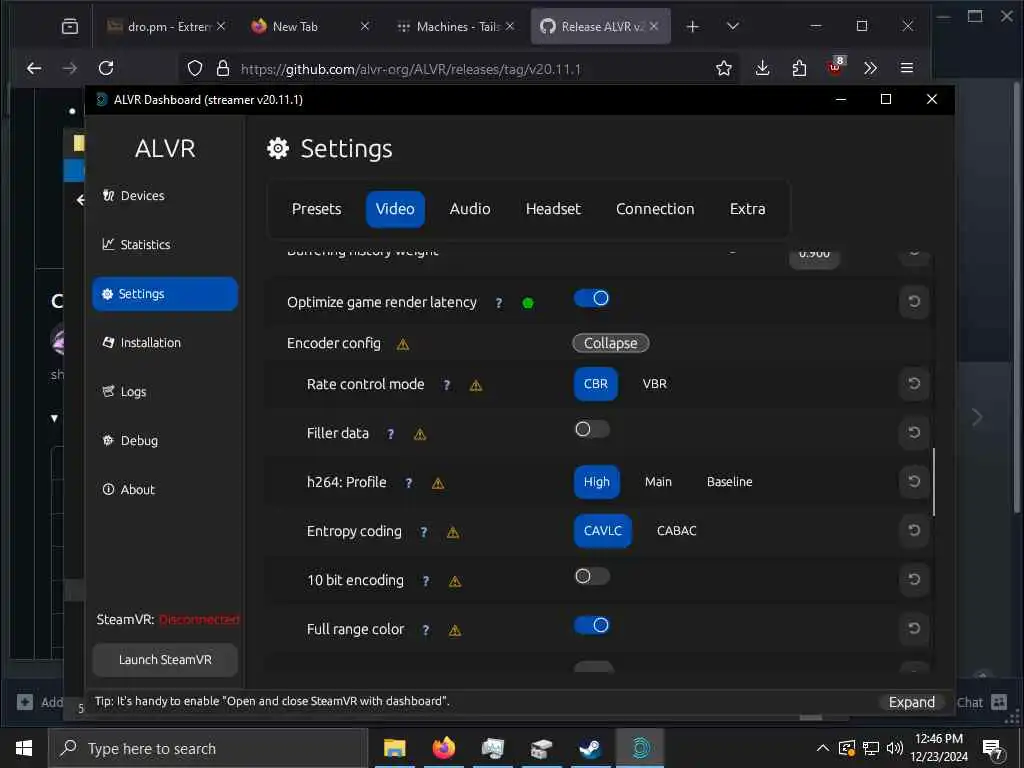
Task: Open the About page in ALVR sidebar
Action: [129, 489]
